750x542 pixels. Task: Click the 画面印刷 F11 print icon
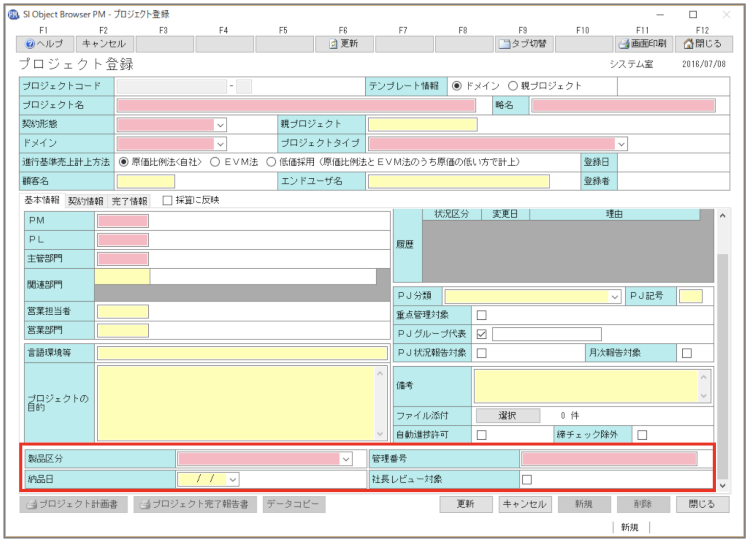(x=624, y=44)
